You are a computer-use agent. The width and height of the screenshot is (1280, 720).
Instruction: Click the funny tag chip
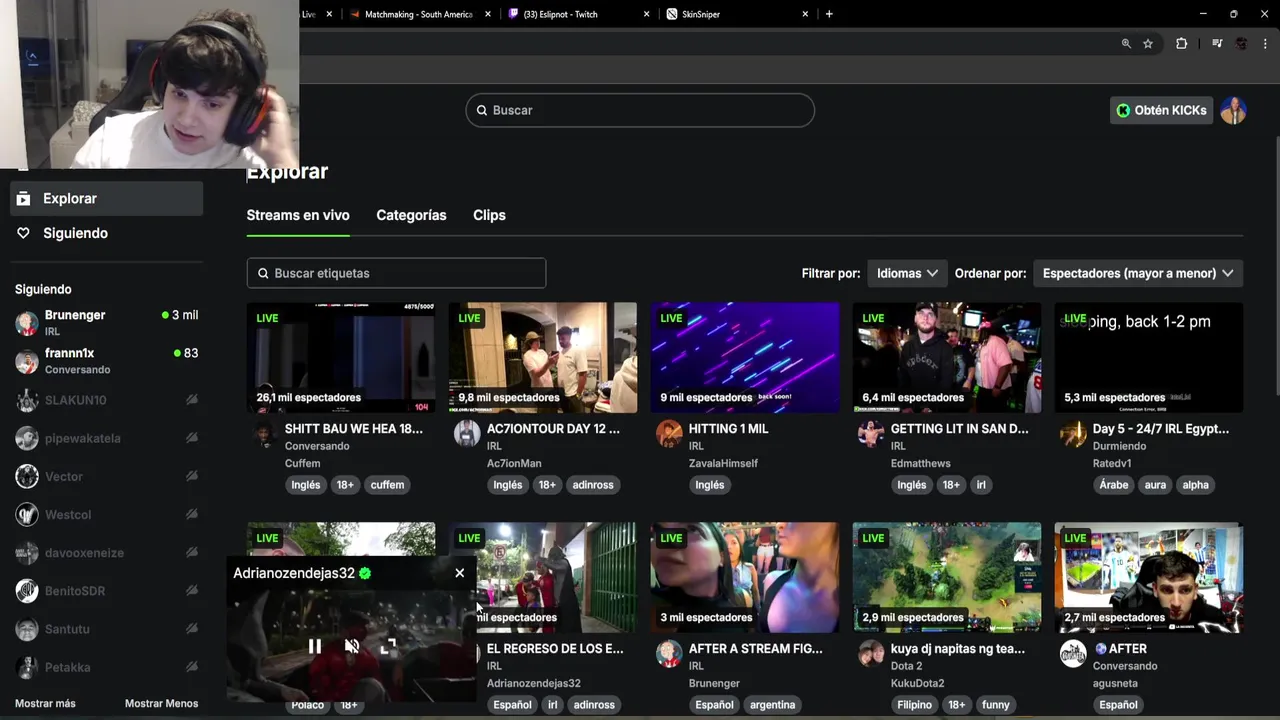point(996,705)
